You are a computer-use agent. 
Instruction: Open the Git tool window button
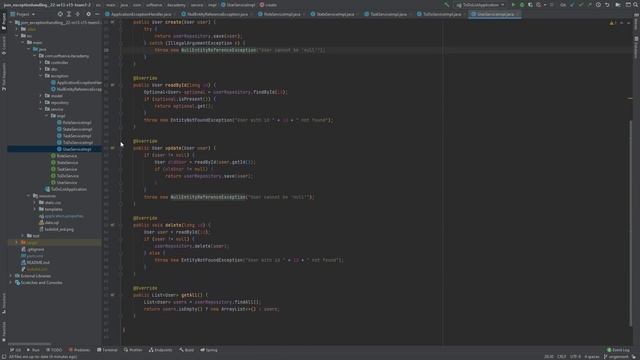16,350
